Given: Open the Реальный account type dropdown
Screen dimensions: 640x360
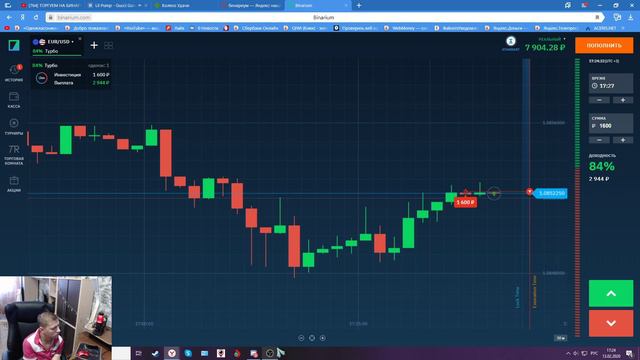Looking at the screenshot, I should pos(552,39).
